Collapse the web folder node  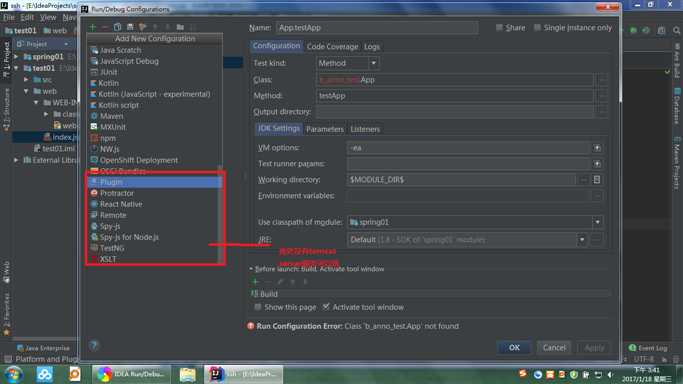point(26,91)
